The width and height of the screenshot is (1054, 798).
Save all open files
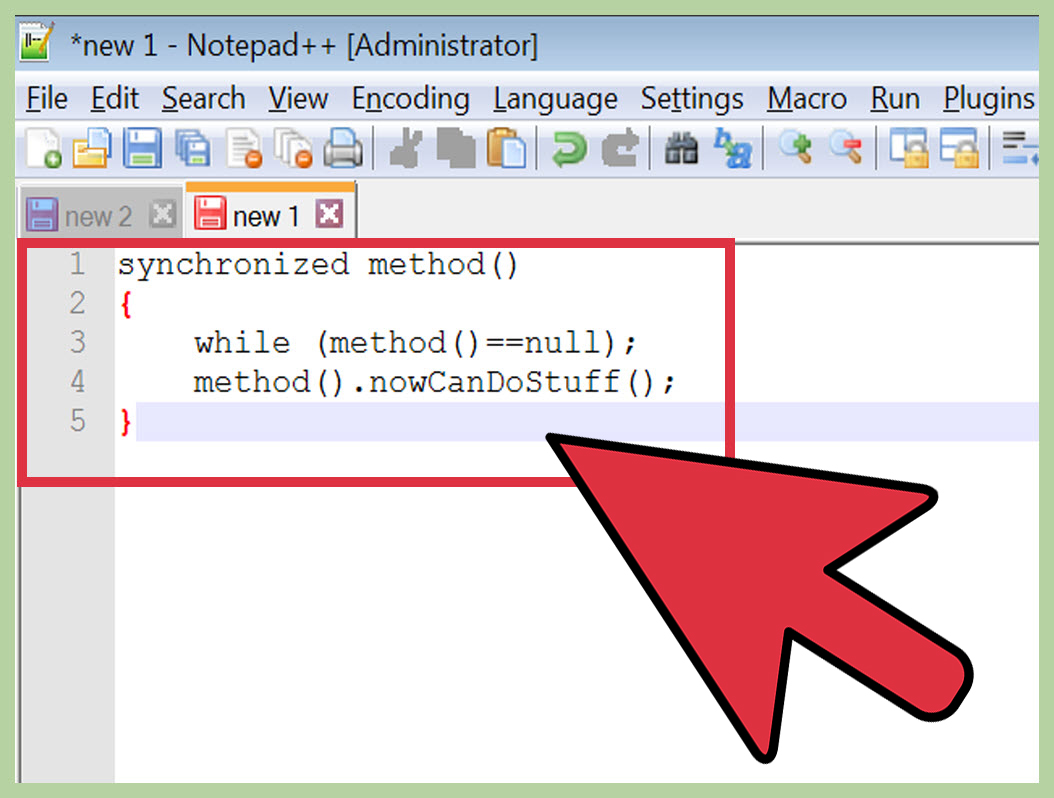(x=192, y=147)
